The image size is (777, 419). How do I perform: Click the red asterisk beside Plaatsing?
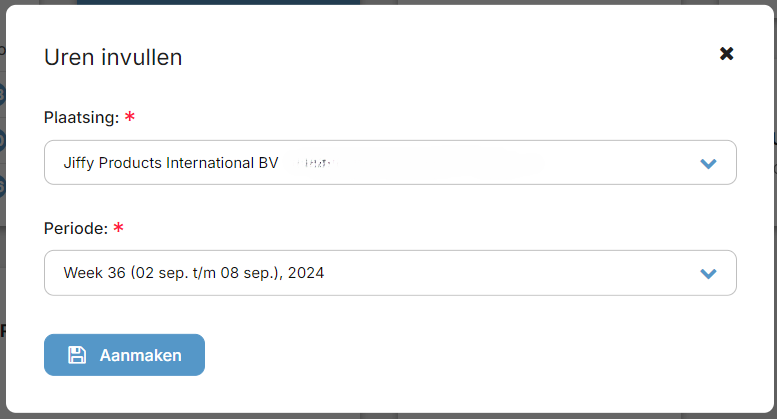click(x=130, y=117)
